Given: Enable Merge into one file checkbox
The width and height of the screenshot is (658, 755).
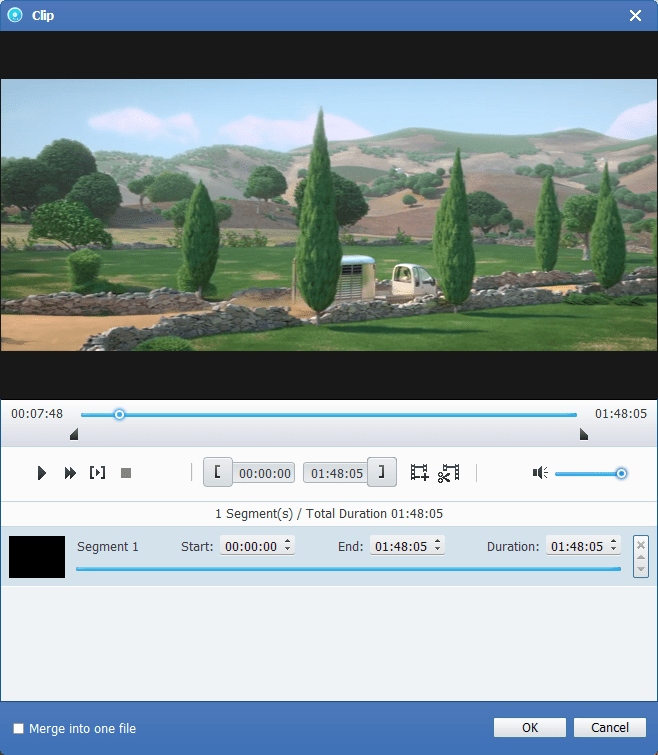Looking at the screenshot, I should (x=18, y=728).
